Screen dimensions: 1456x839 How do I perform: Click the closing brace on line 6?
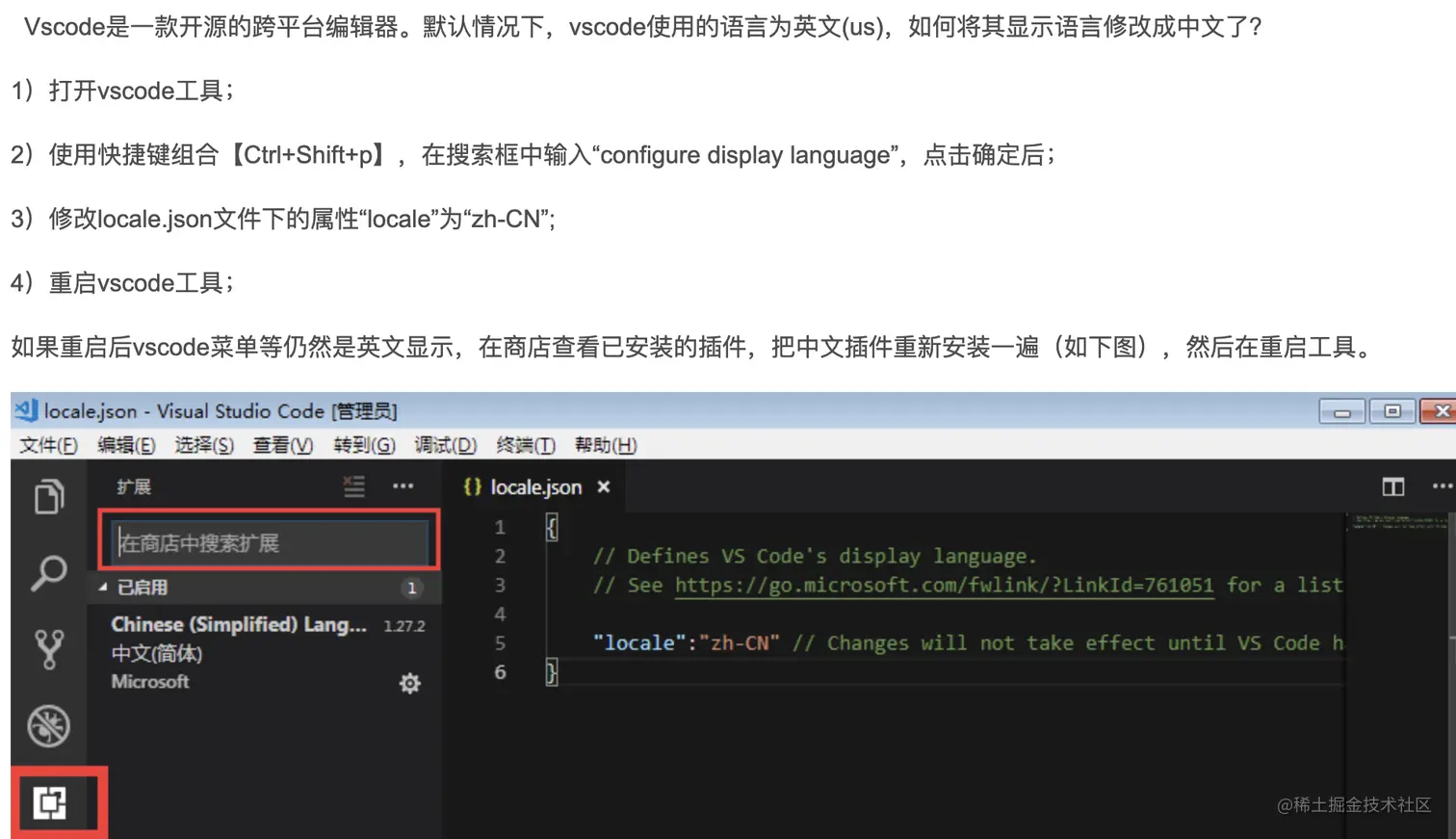pyautogui.click(x=552, y=671)
